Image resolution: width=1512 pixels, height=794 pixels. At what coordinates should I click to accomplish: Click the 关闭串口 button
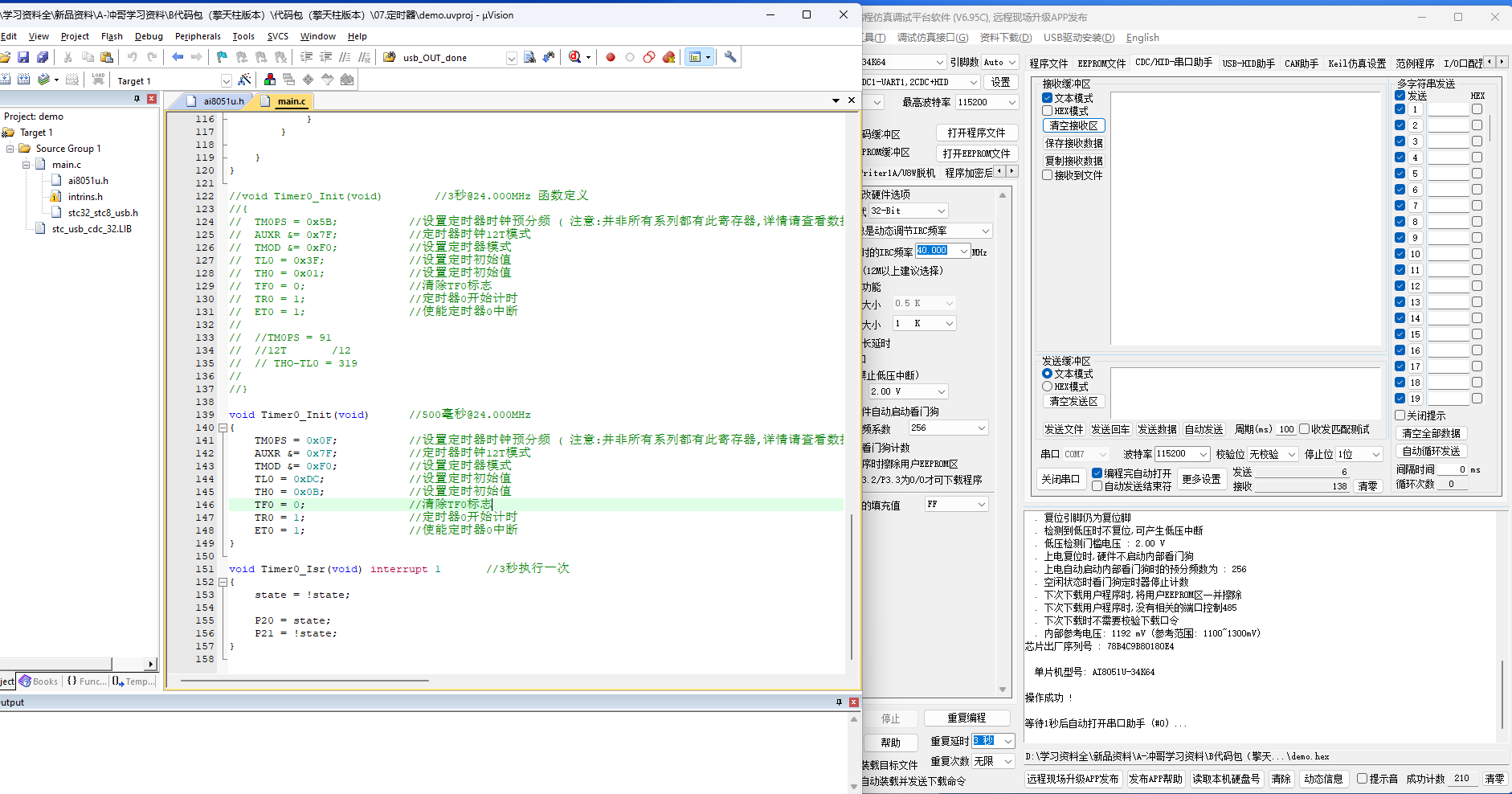pyautogui.click(x=1060, y=479)
